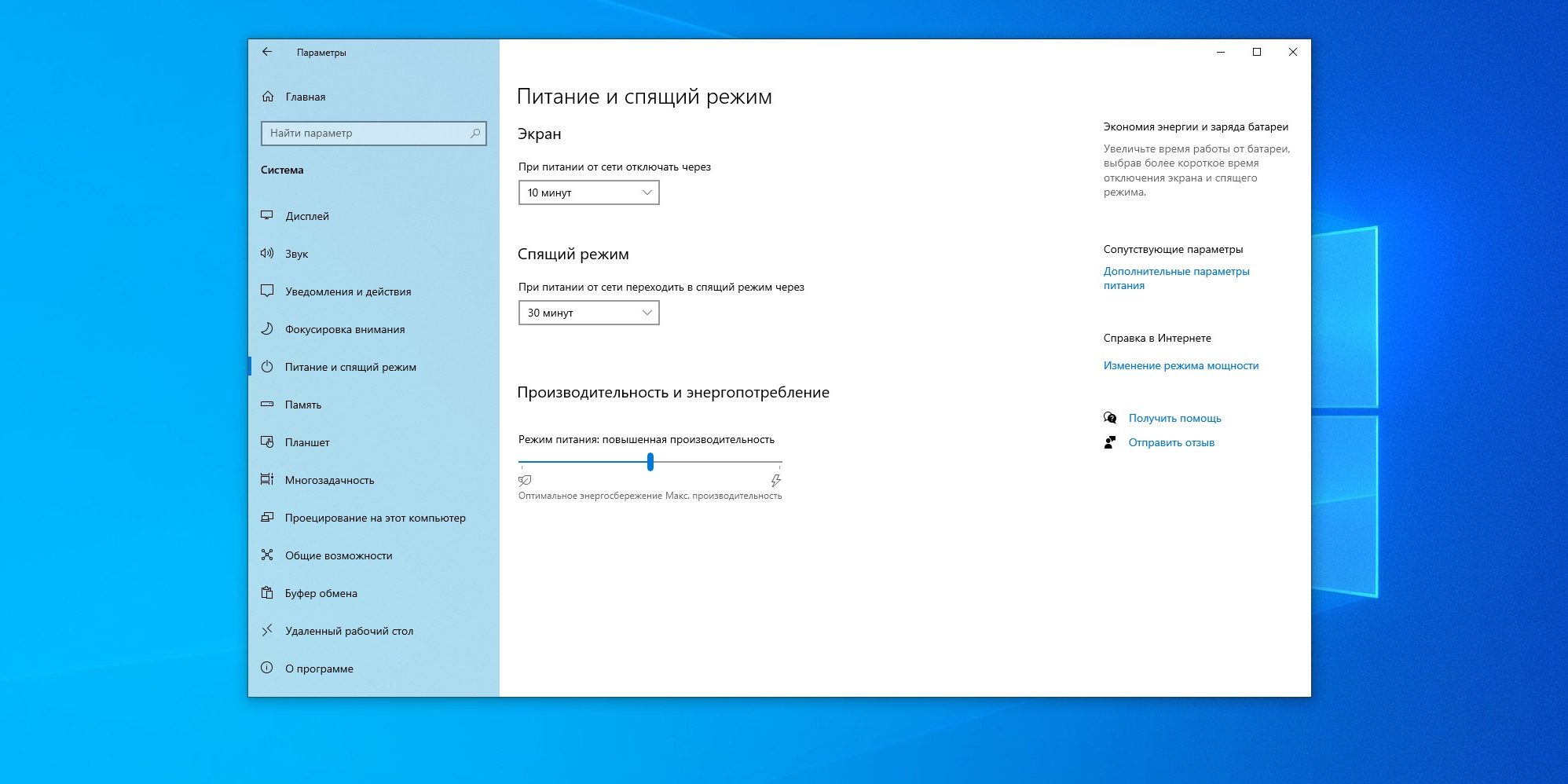Click the back arrow in Параметры

pyautogui.click(x=268, y=52)
